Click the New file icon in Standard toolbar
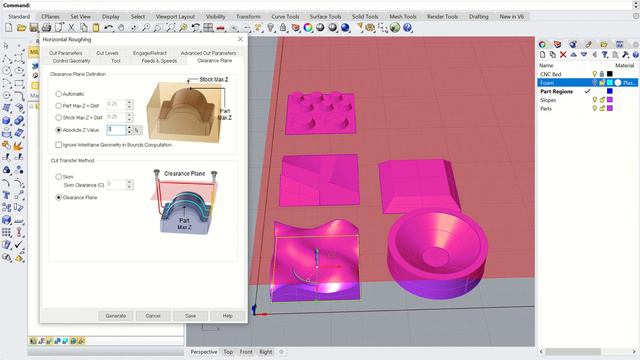Screen dimensions: 640x360 9,27
